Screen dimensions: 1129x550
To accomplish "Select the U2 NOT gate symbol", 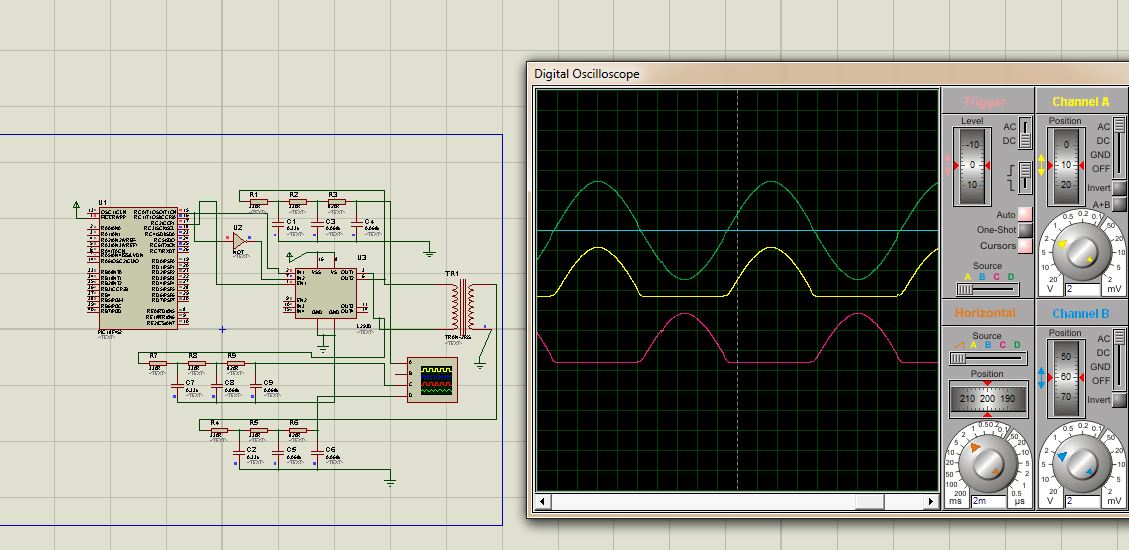I will [240, 243].
